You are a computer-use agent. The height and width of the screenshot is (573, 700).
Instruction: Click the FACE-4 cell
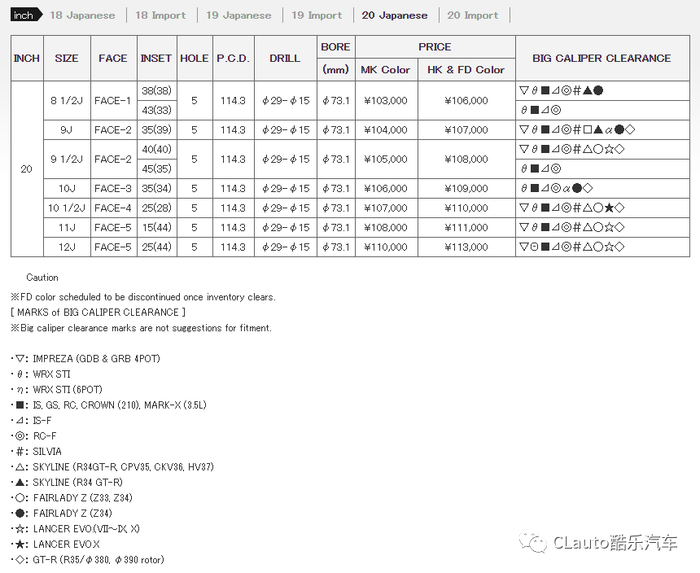point(113,208)
